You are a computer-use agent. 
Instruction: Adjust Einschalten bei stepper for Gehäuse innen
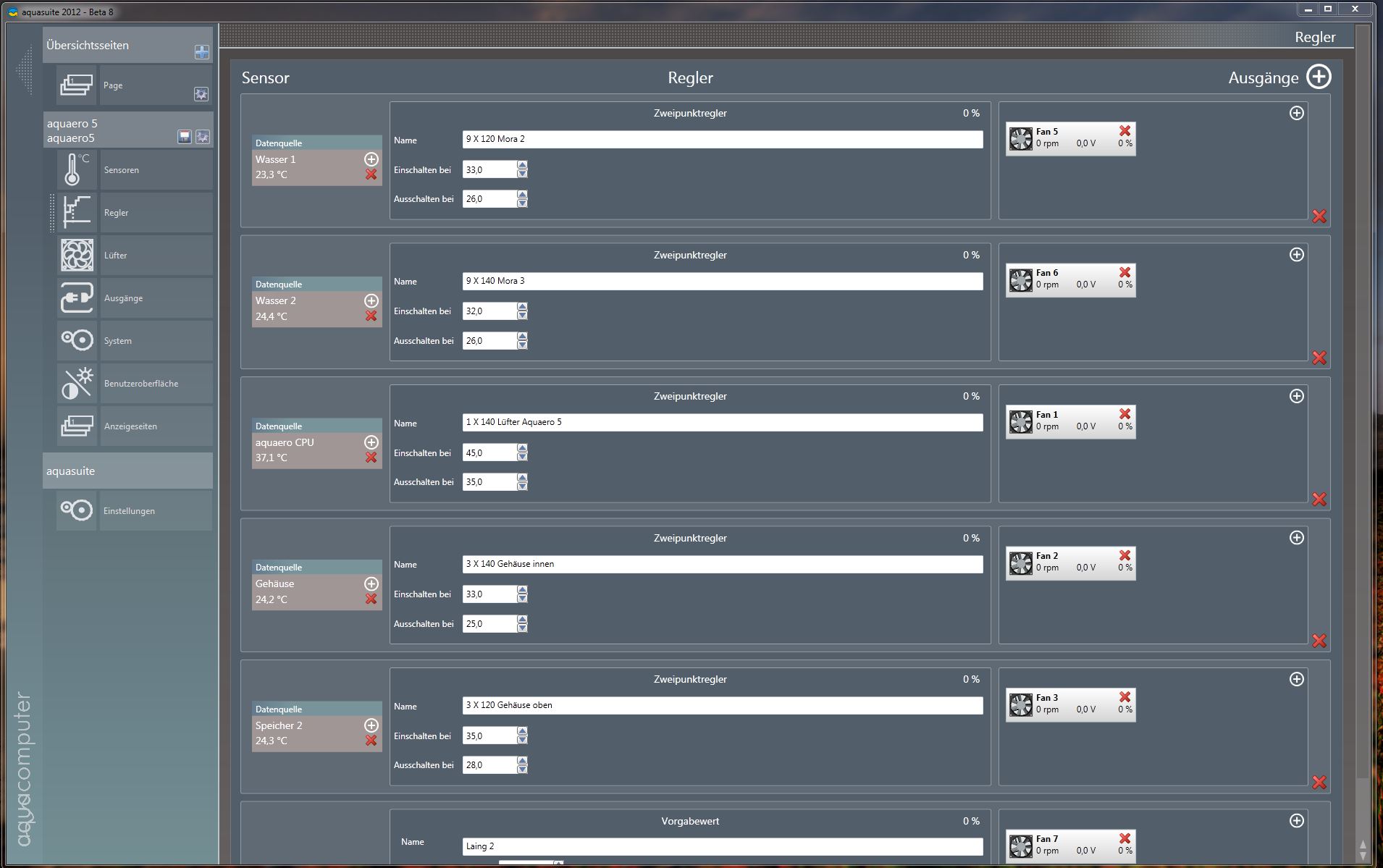tap(522, 594)
